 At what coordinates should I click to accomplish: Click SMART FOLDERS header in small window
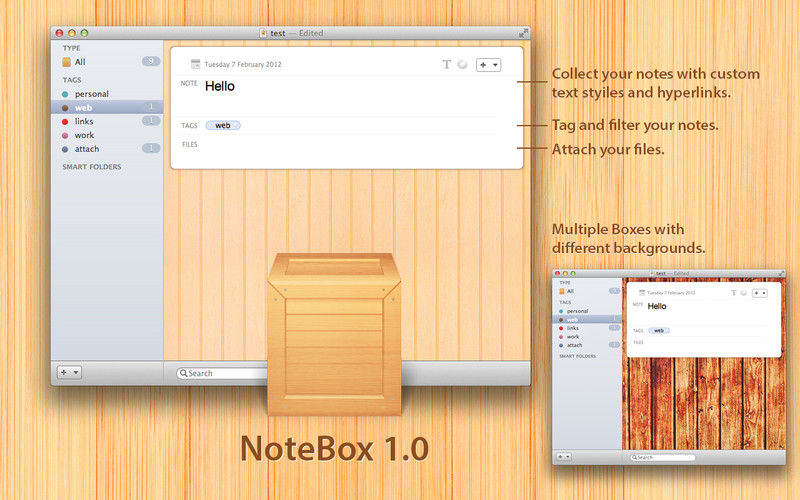tap(578, 356)
